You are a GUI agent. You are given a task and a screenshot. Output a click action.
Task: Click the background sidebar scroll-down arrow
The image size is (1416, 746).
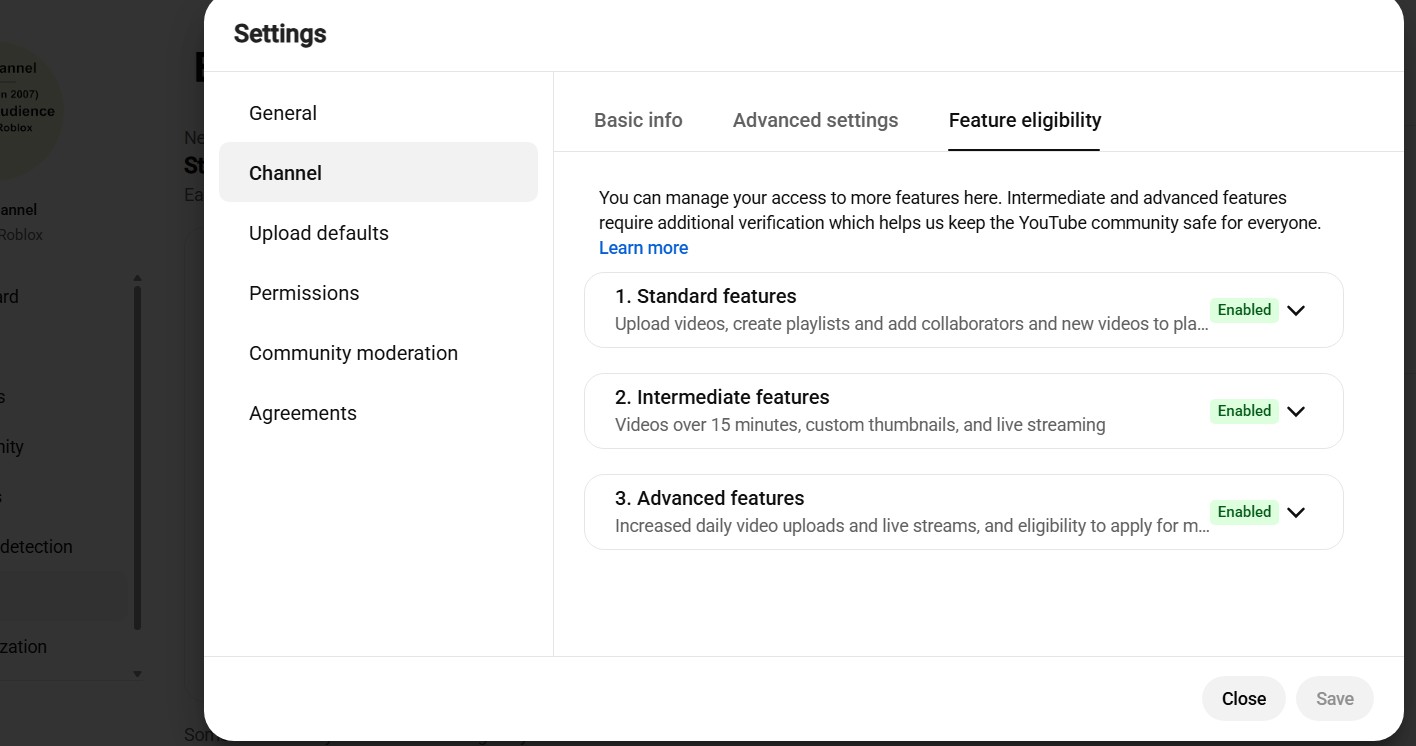click(138, 674)
